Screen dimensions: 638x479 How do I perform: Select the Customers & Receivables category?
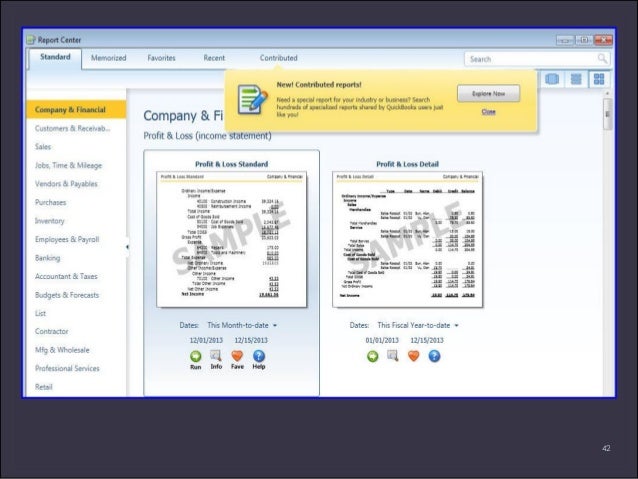(x=72, y=128)
